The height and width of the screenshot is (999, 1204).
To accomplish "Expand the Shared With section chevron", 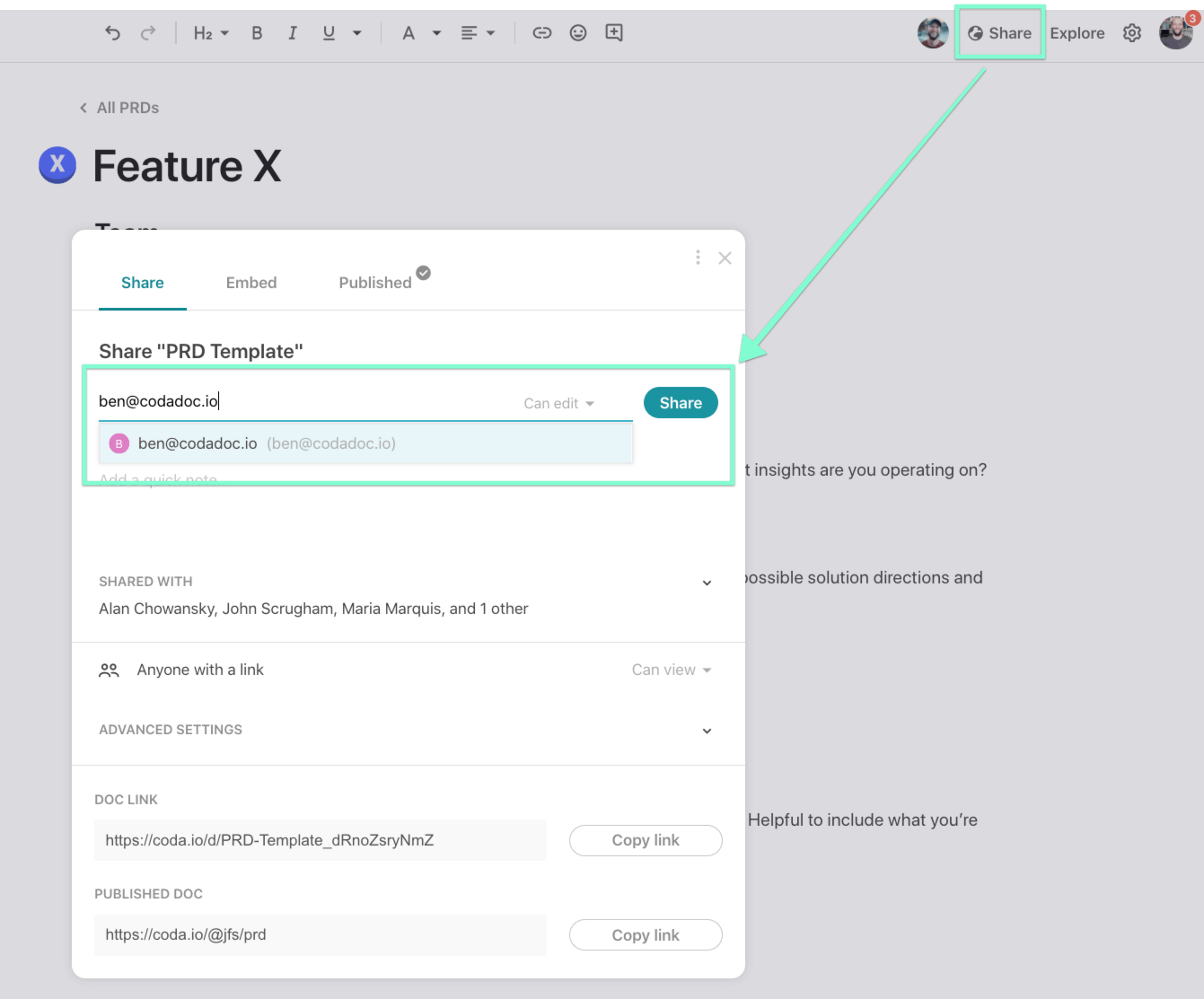I will (x=707, y=583).
